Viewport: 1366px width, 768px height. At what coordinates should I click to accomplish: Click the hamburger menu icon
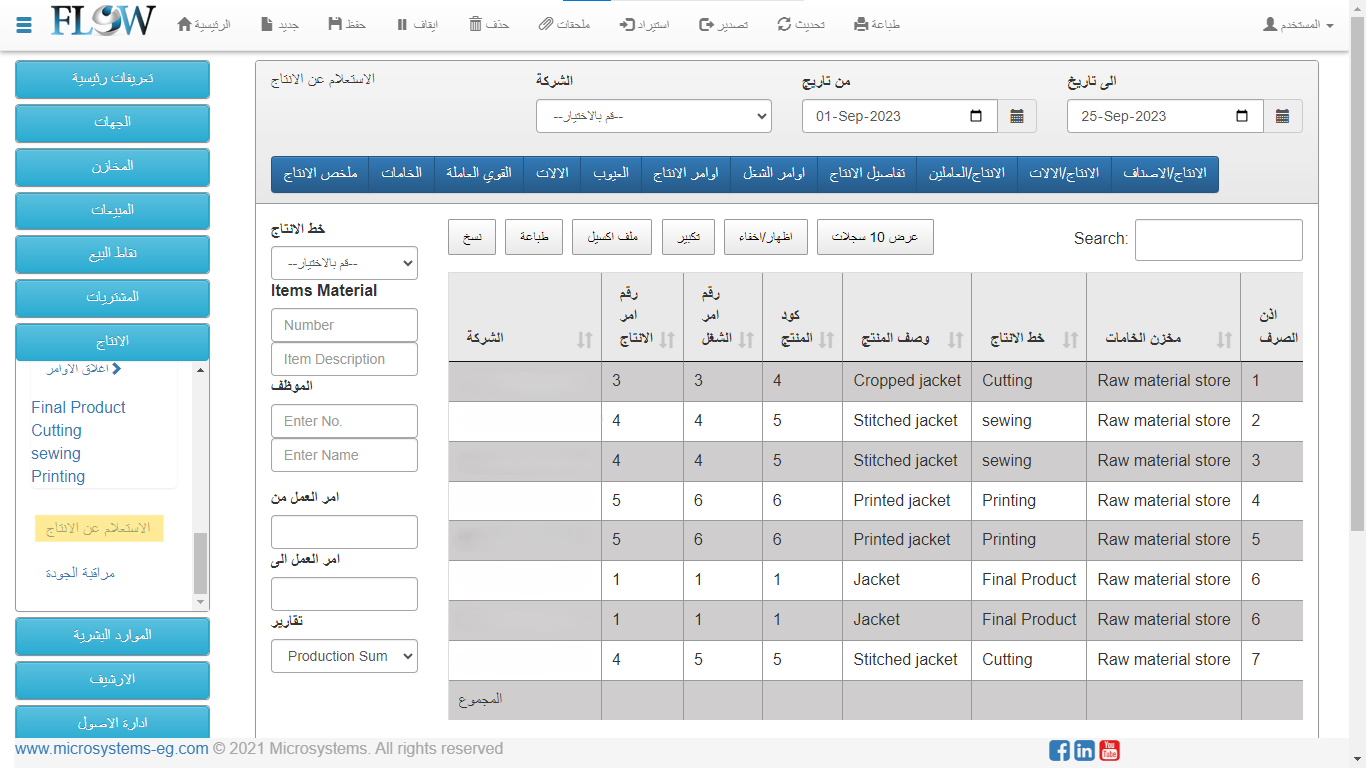tap(24, 24)
